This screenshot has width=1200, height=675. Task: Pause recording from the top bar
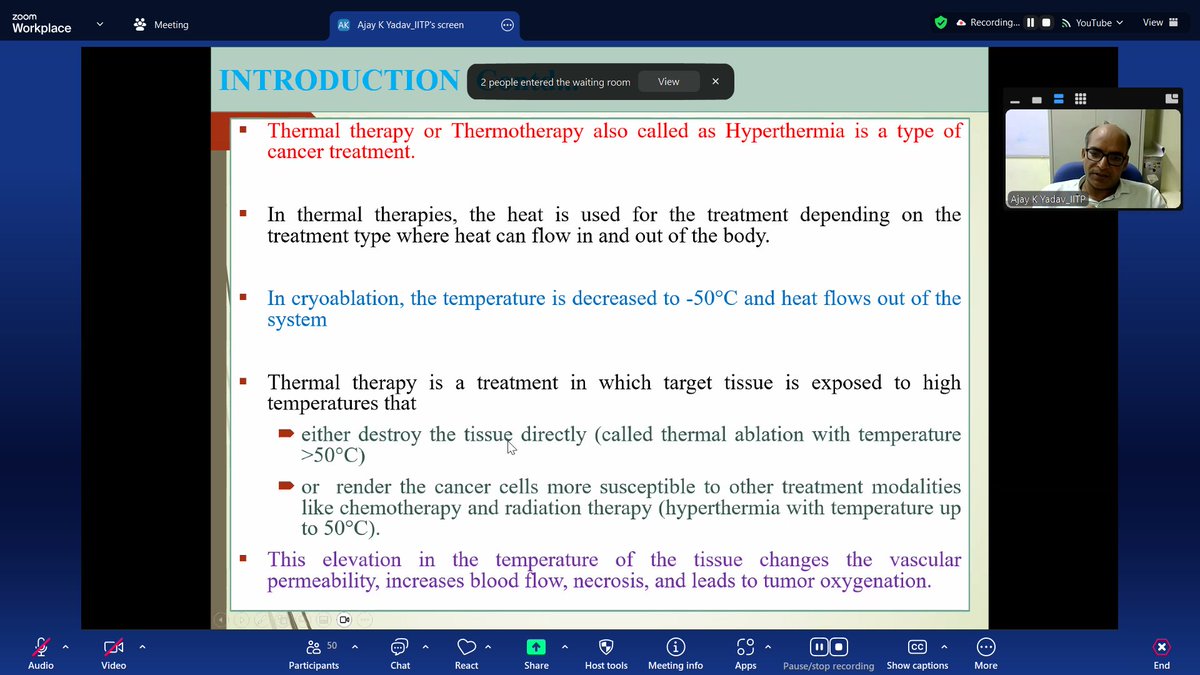pos(1031,22)
